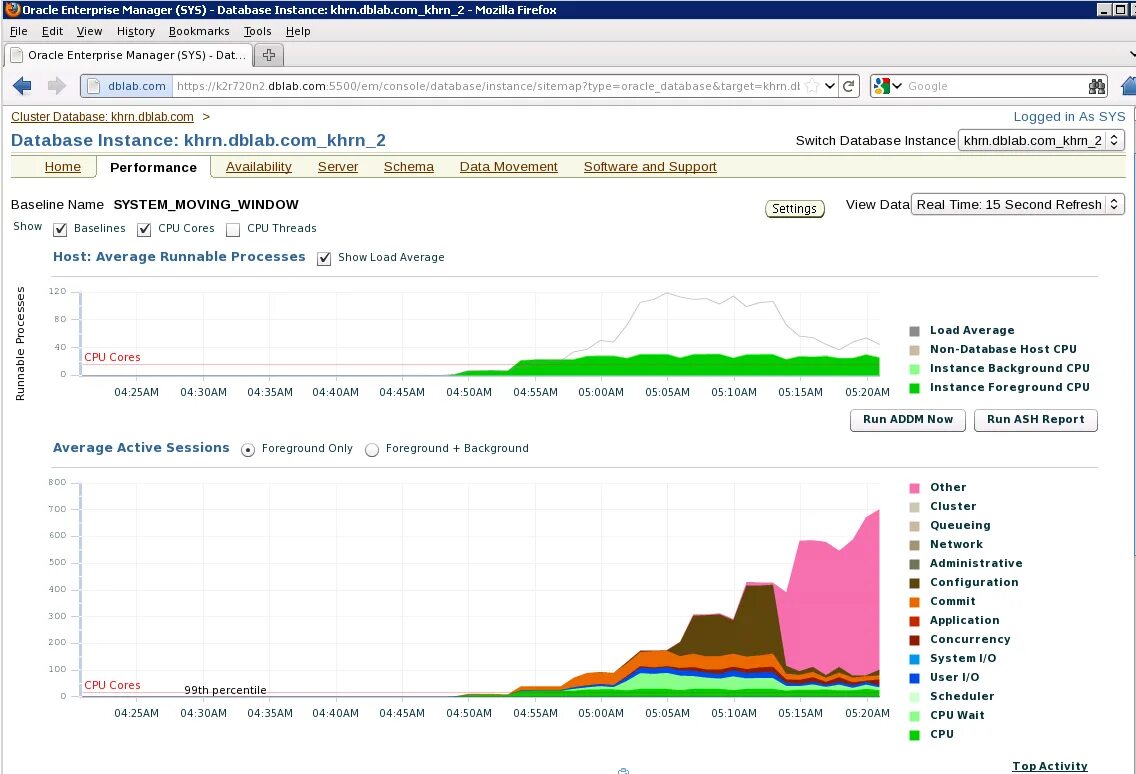This screenshot has height=774, width=1136.
Task: Toggle the Baselines checkbox
Action: click(60, 230)
